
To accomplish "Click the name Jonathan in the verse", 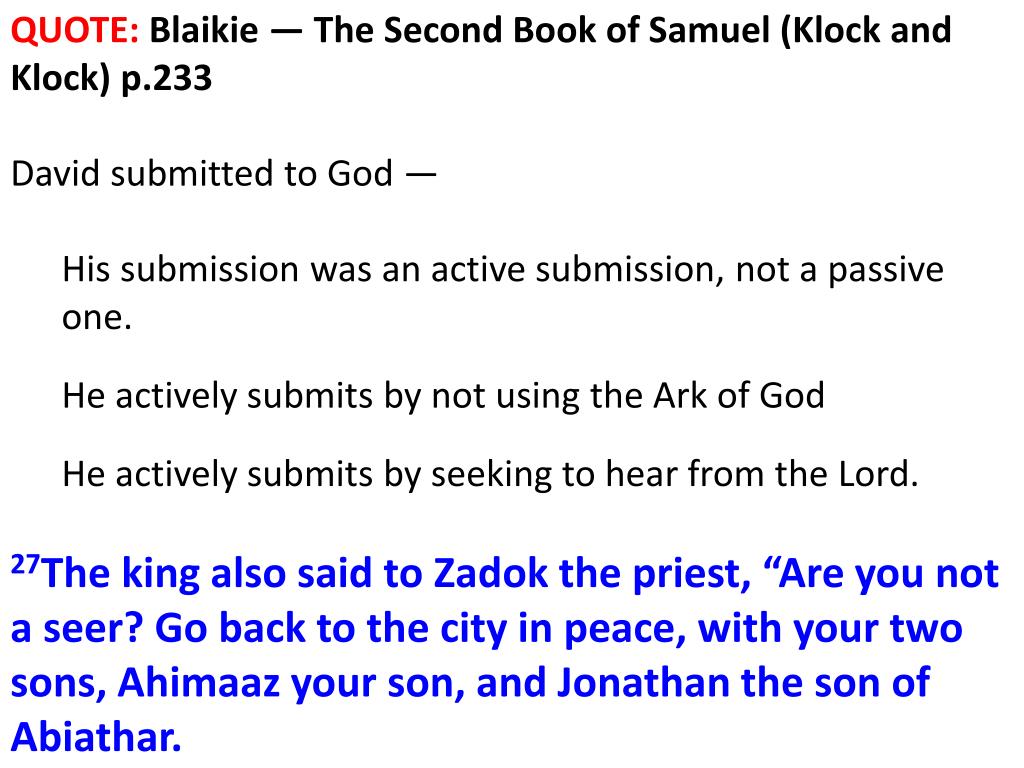I will pos(643,683).
